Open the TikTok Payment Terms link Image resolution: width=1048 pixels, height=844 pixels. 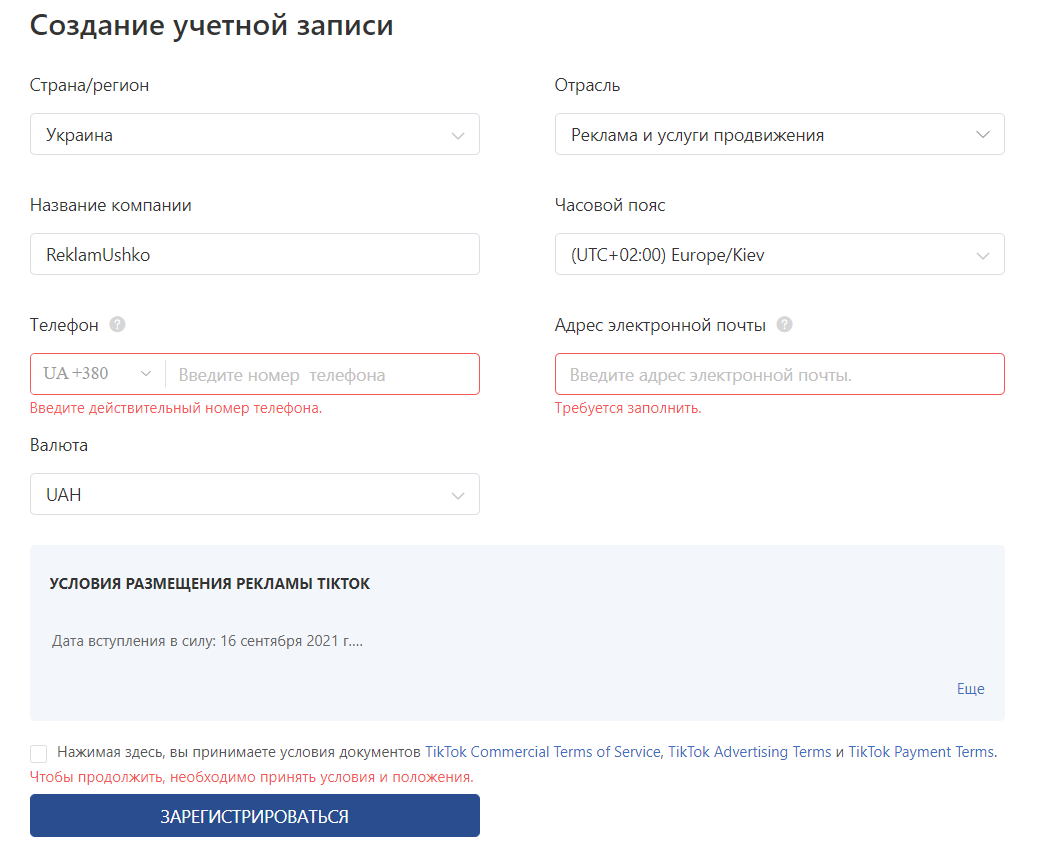pos(921,752)
